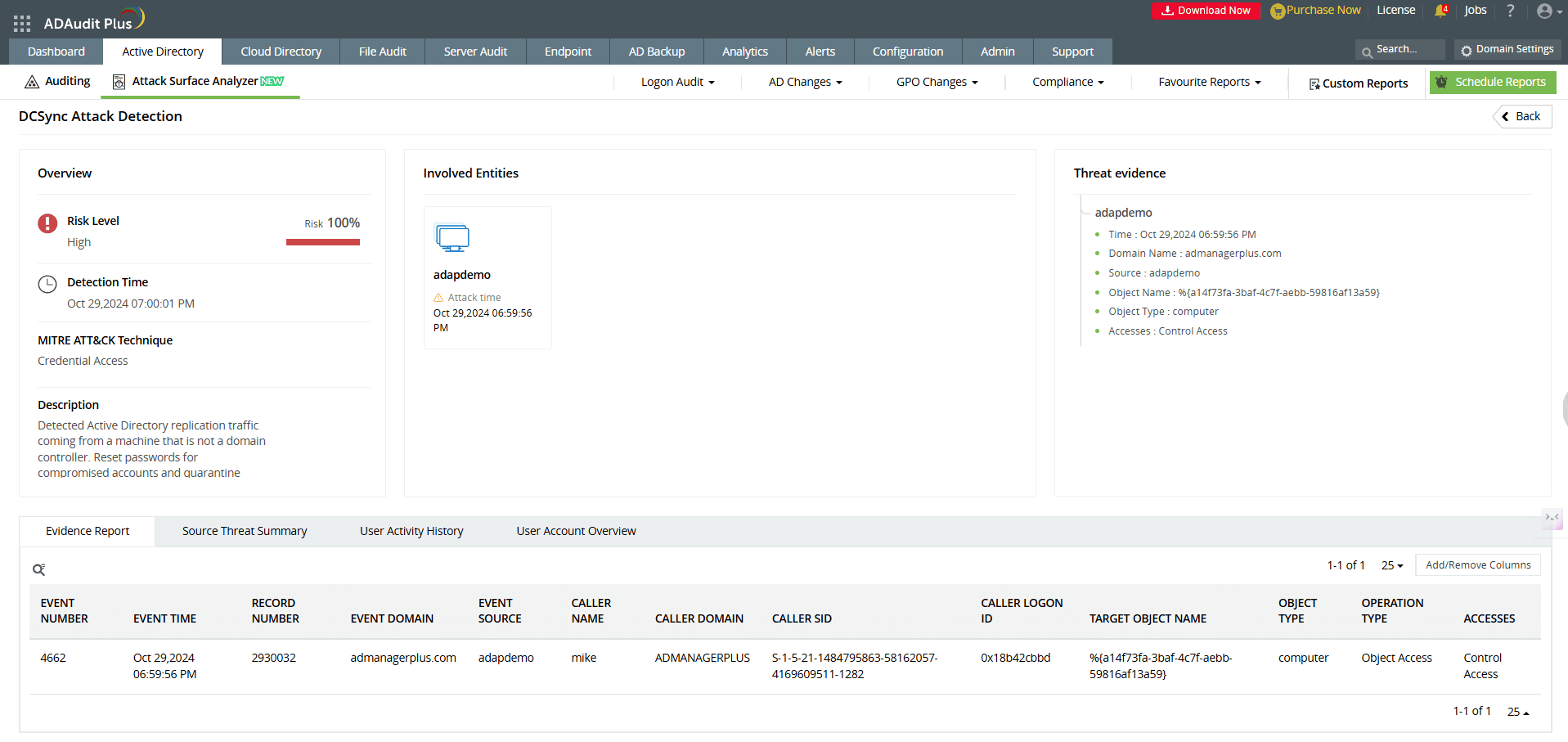The width and height of the screenshot is (1568, 742).
Task: Open the Cloud Directory tab
Action: coord(281,52)
